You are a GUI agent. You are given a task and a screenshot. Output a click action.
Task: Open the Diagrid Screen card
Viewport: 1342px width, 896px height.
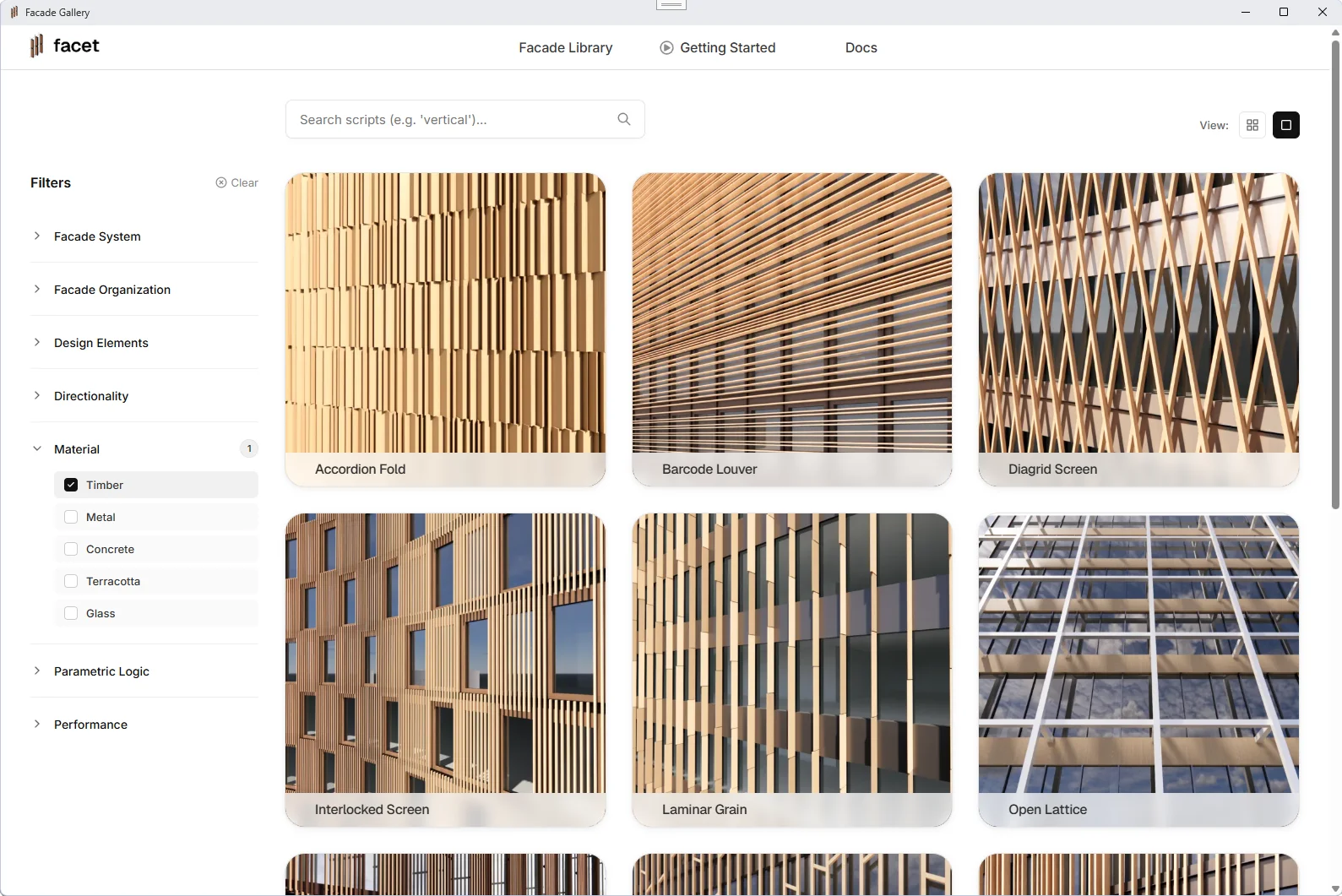click(x=1138, y=329)
